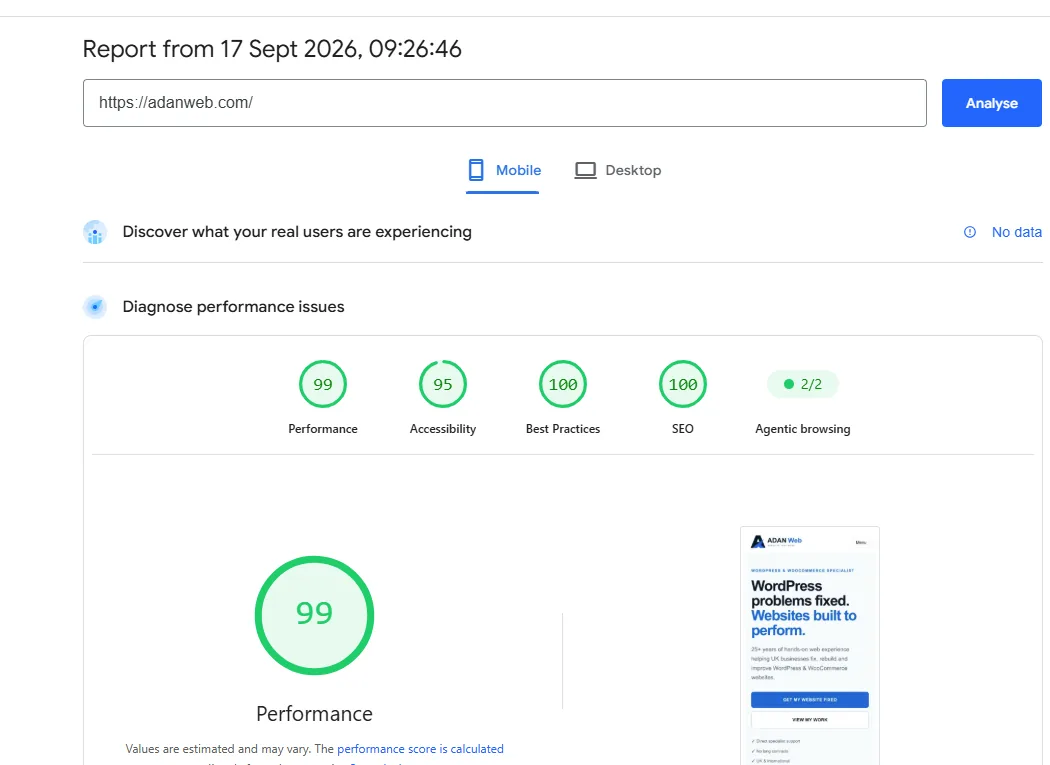Open the performance score is calculated link
The image size is (1050, 765).
[x=420, y=749]
